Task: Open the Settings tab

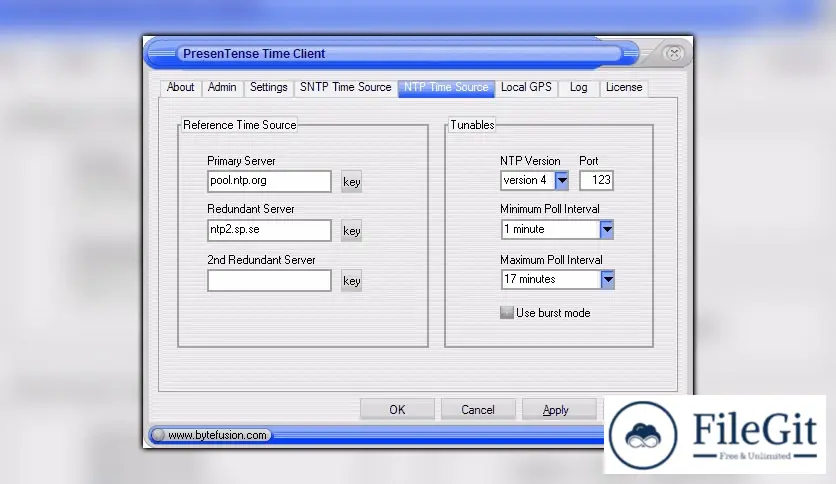Action: (268, 87)
